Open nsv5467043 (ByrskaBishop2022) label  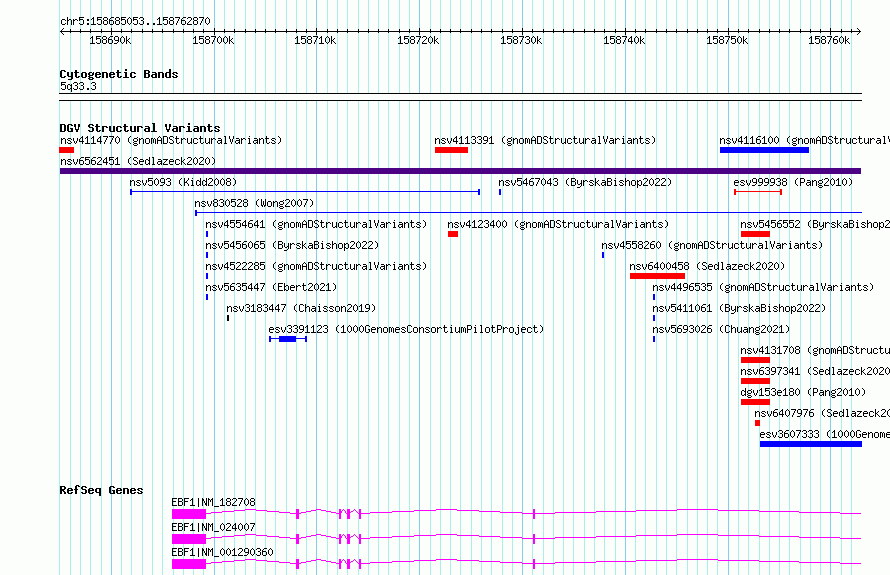coord(585,182)
